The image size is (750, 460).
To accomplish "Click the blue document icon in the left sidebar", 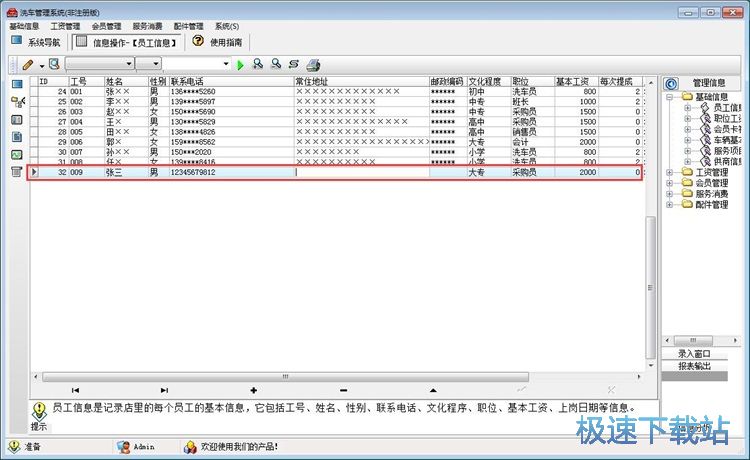I will click(x=17, y=137).
